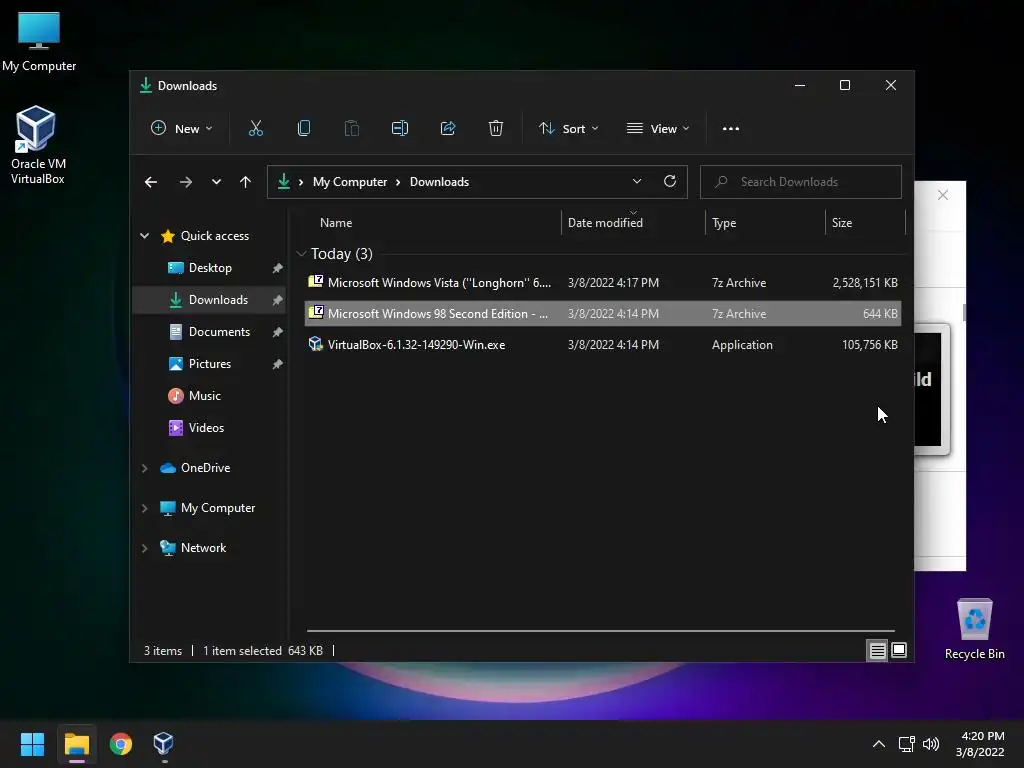Select Documents in Quick access

(x=209, y=332)
